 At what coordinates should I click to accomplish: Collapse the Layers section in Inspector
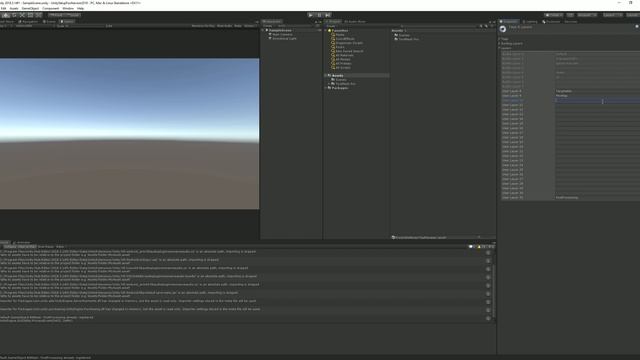click(x=500, y=48)
